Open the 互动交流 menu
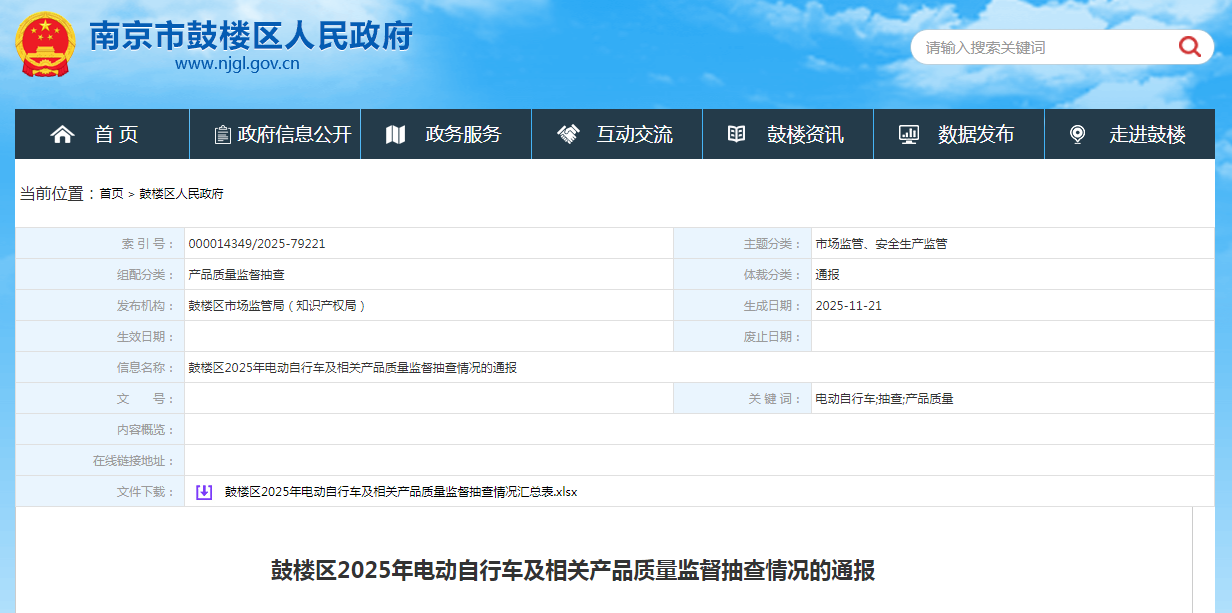The image size is (1232, 613). [x=634, y=134]
